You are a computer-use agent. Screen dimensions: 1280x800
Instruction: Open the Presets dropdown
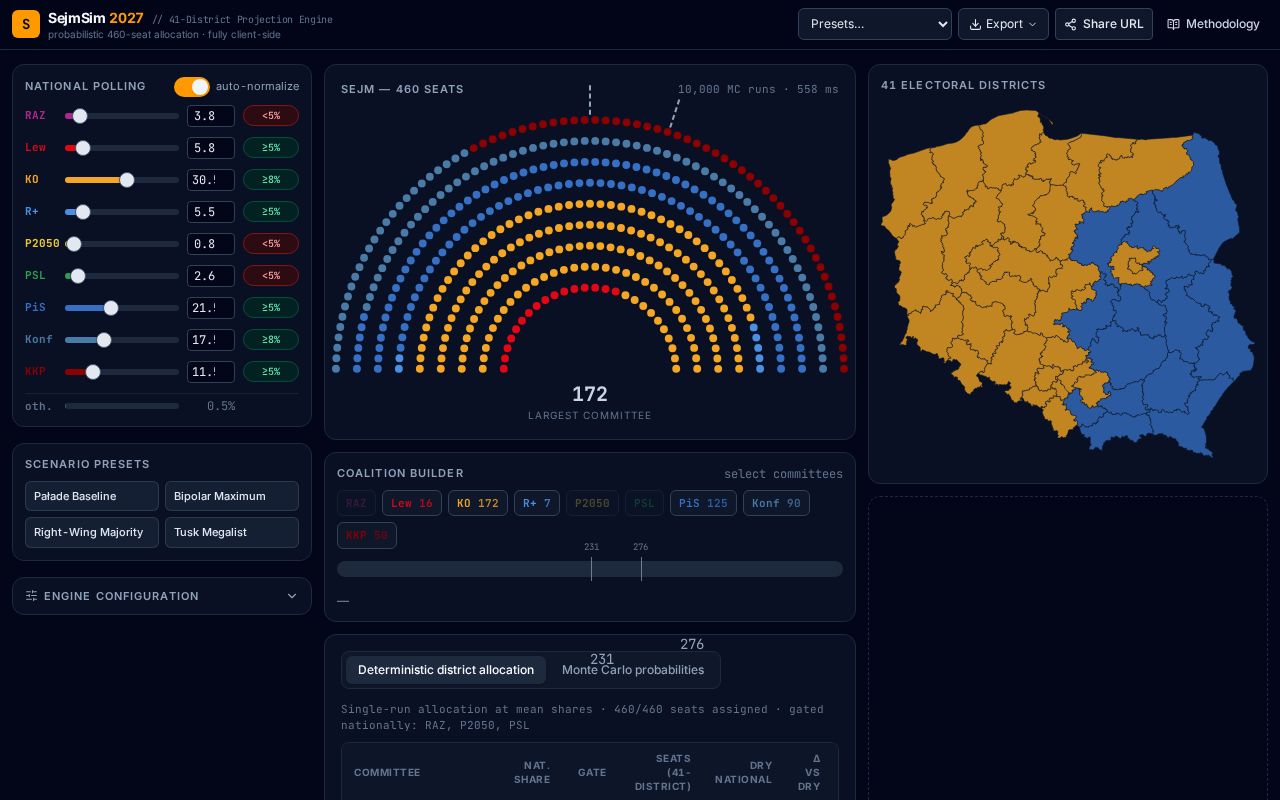pos(875,24)
